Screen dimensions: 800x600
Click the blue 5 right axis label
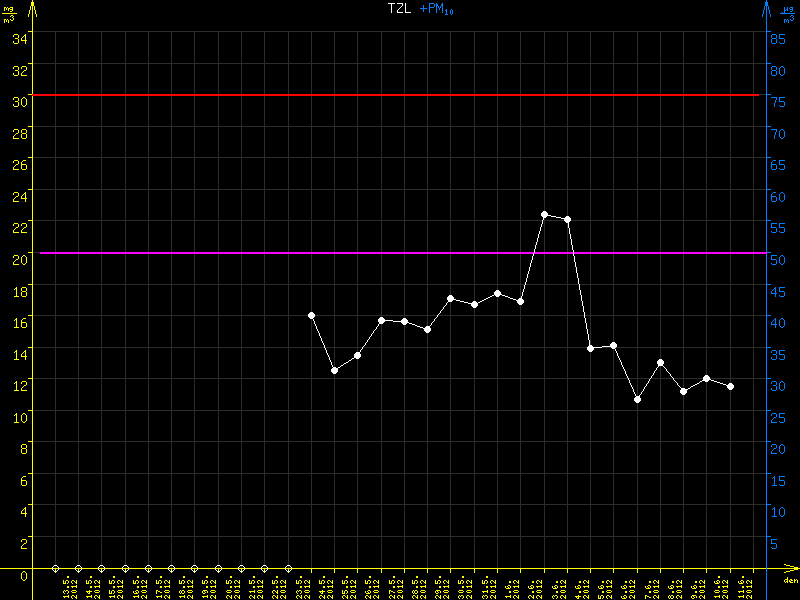coord(772,543)
